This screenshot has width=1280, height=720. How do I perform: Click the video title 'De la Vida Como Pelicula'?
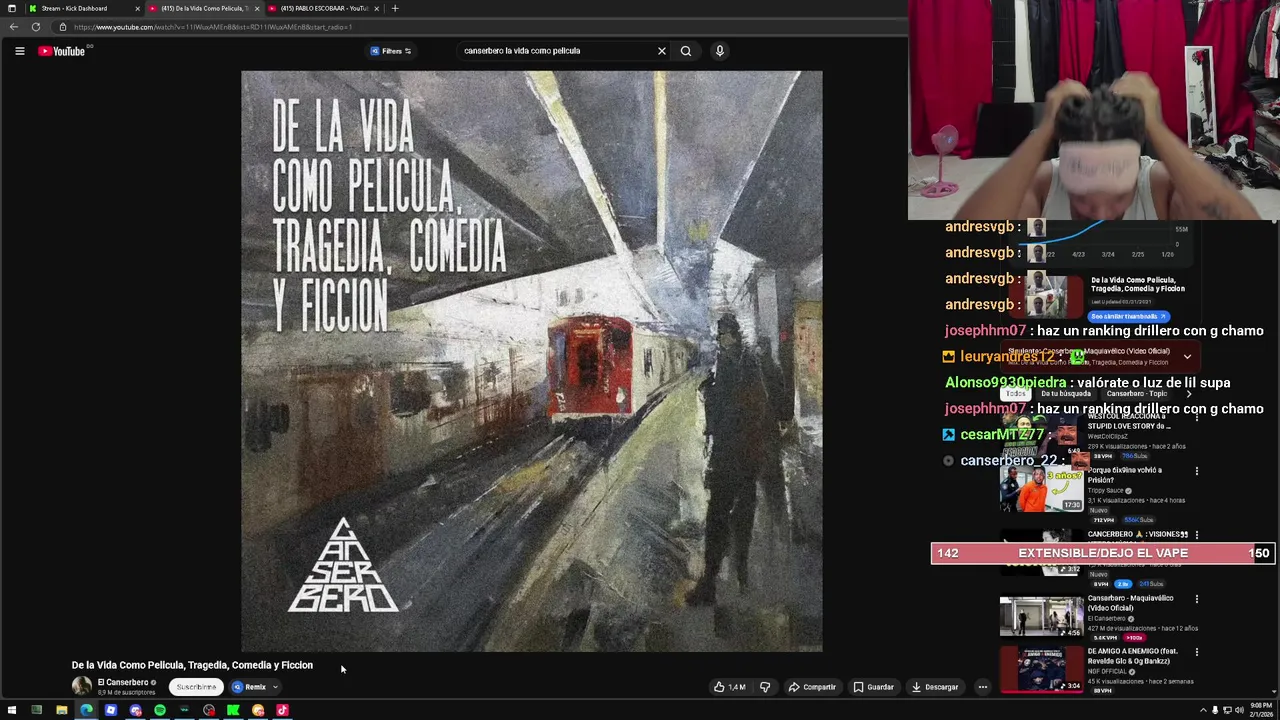192,665
